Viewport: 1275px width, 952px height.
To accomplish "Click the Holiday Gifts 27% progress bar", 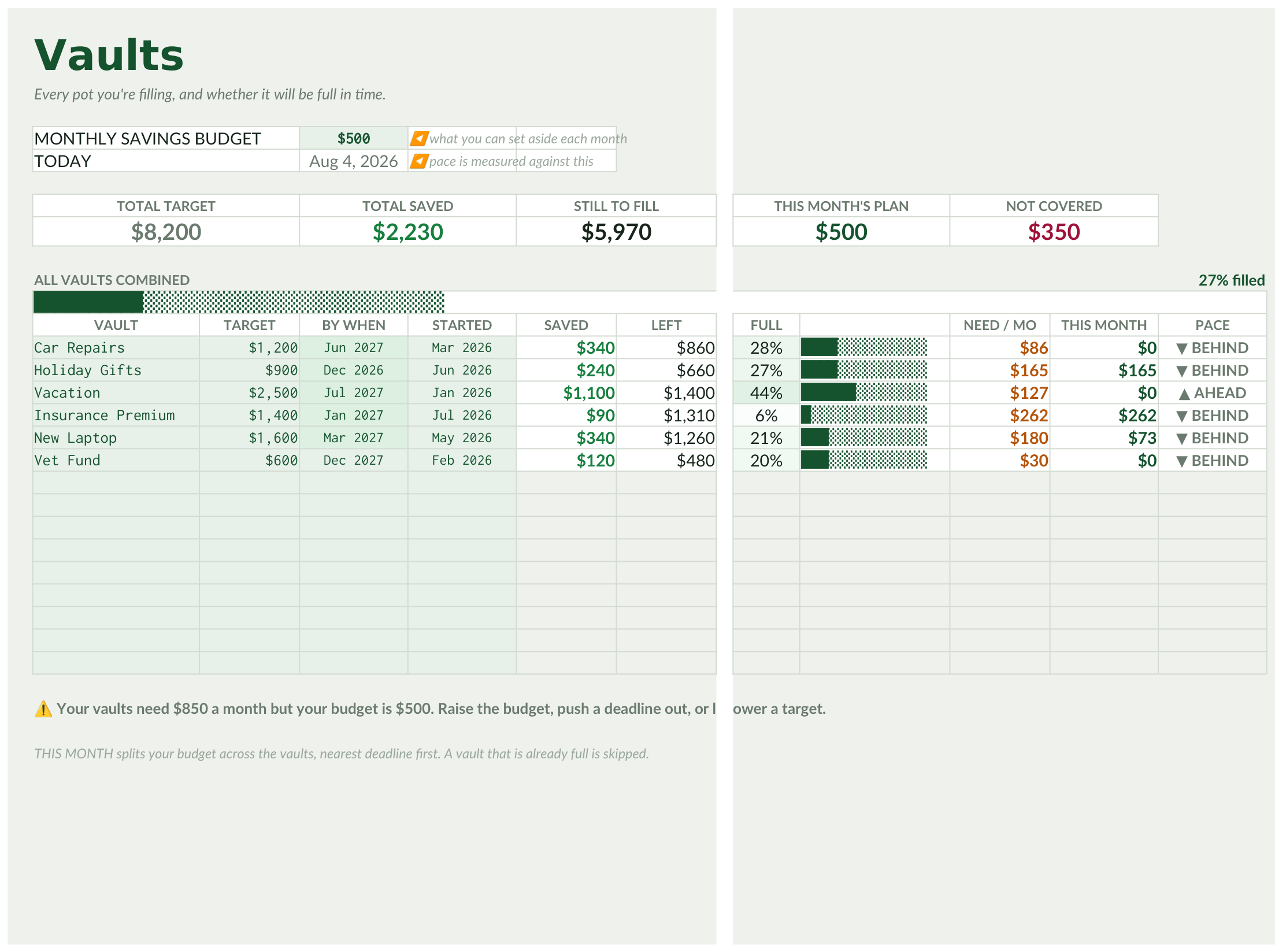I will 864,370.
